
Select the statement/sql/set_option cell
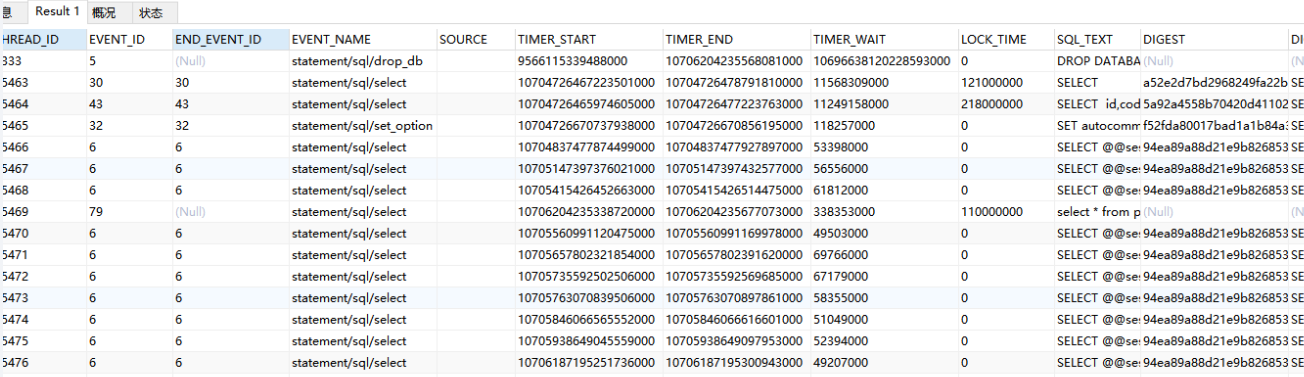point(361,126)
